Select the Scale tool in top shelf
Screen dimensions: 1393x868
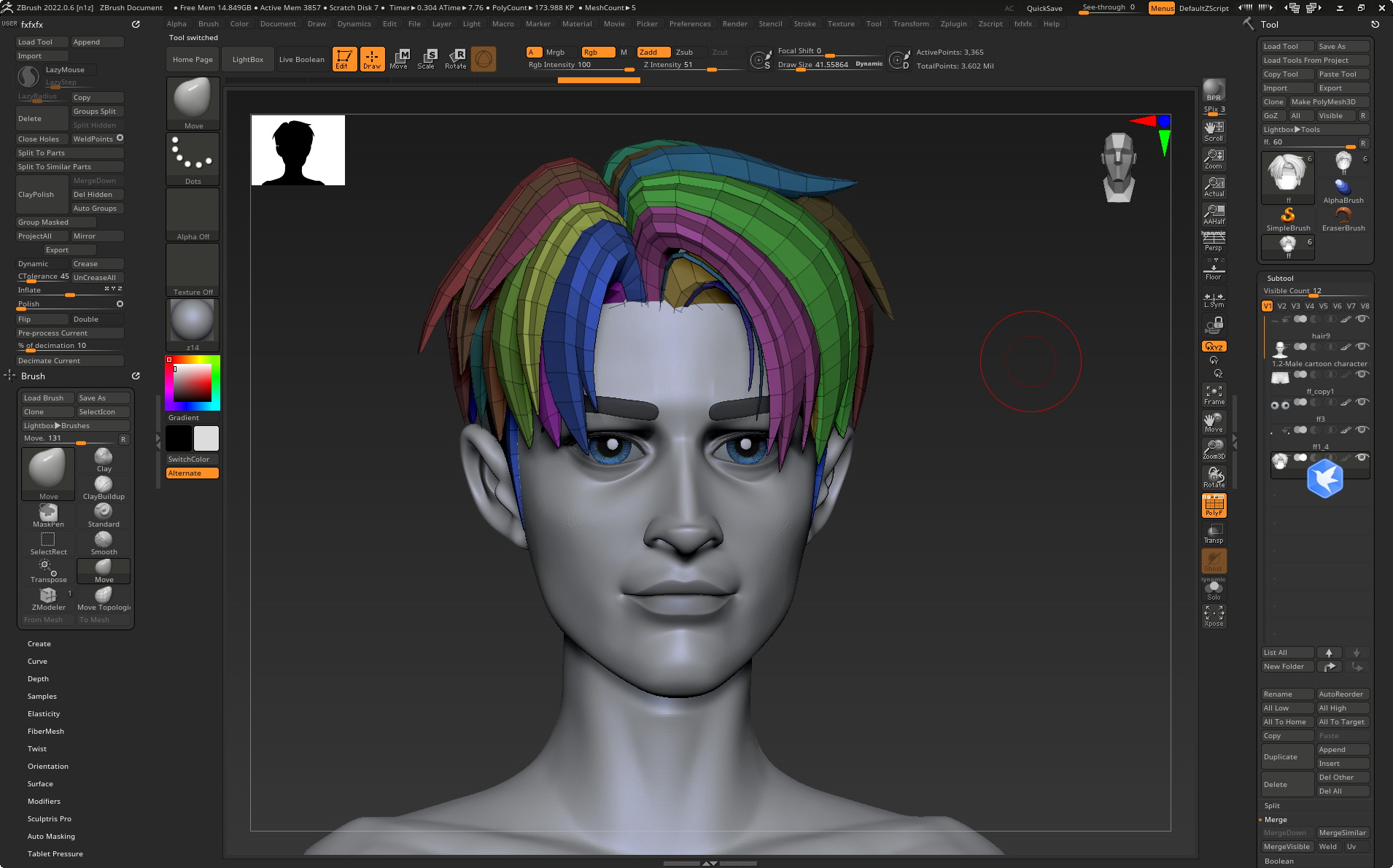point(427,59)
